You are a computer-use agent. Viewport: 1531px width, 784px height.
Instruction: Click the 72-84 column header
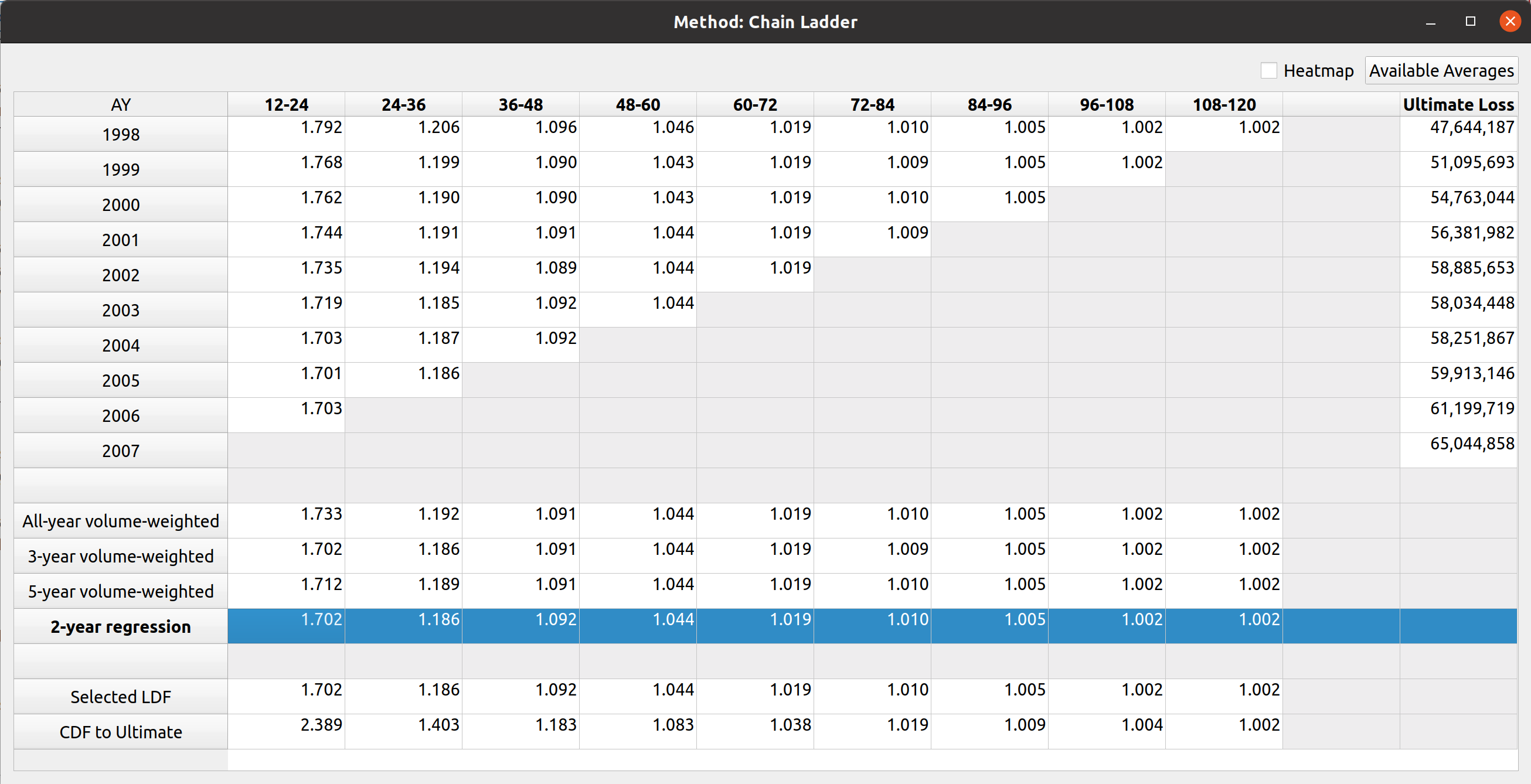click(x=873, y=104)
